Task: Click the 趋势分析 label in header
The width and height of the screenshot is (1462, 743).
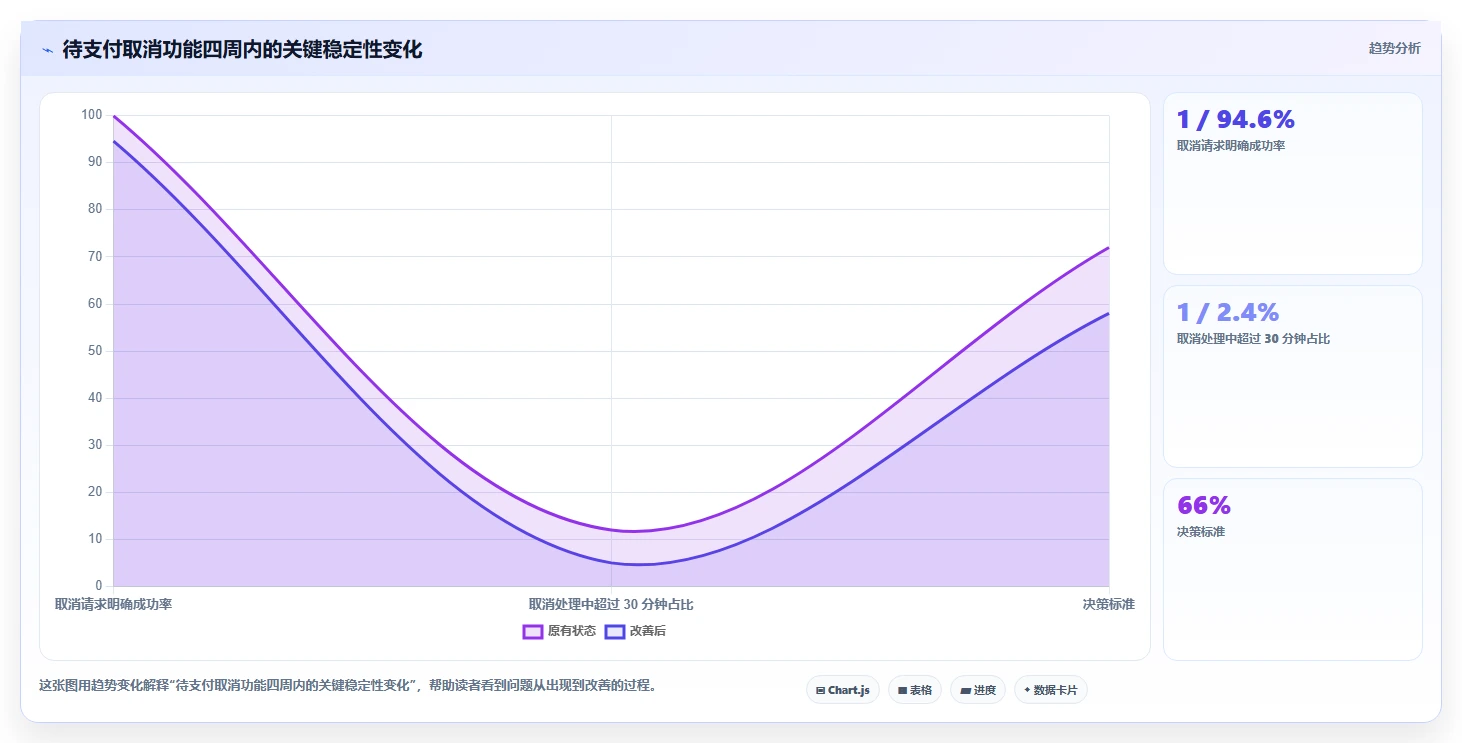Action: tap(1394, 48)
